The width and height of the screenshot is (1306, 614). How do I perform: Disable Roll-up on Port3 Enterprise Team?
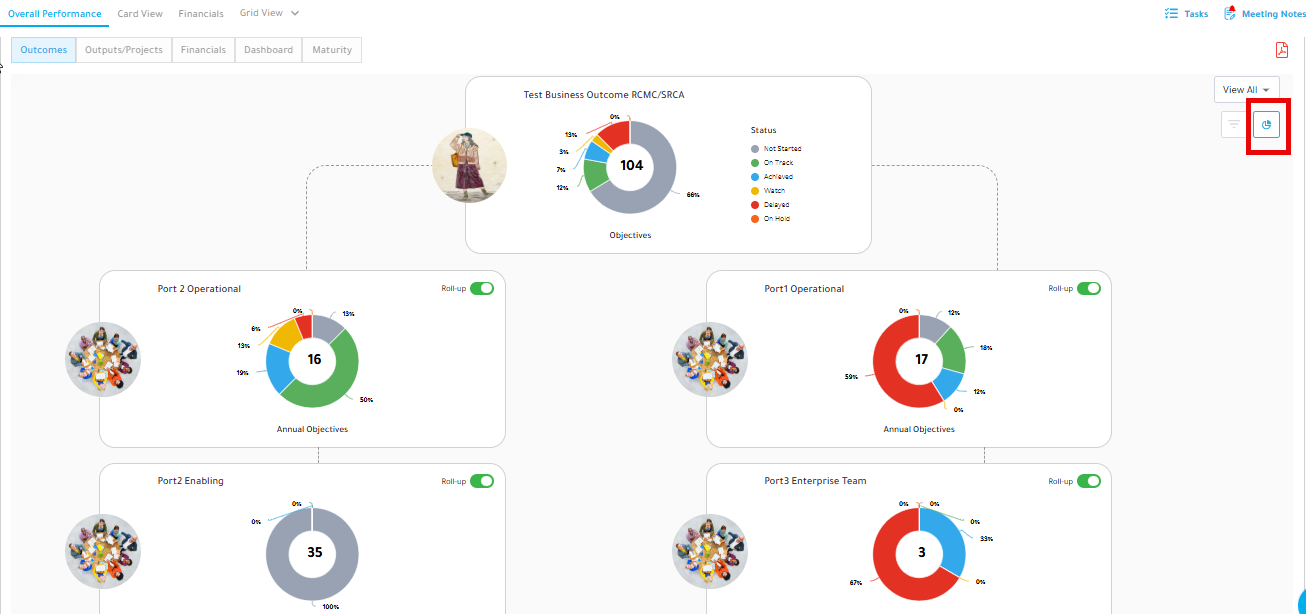coord(1089,481)
